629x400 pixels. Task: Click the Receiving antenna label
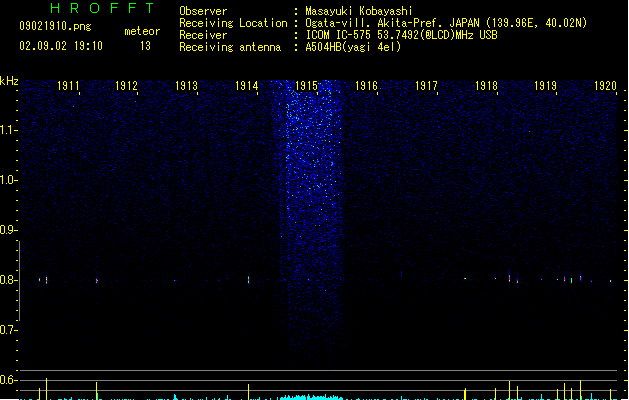[230, 47]
